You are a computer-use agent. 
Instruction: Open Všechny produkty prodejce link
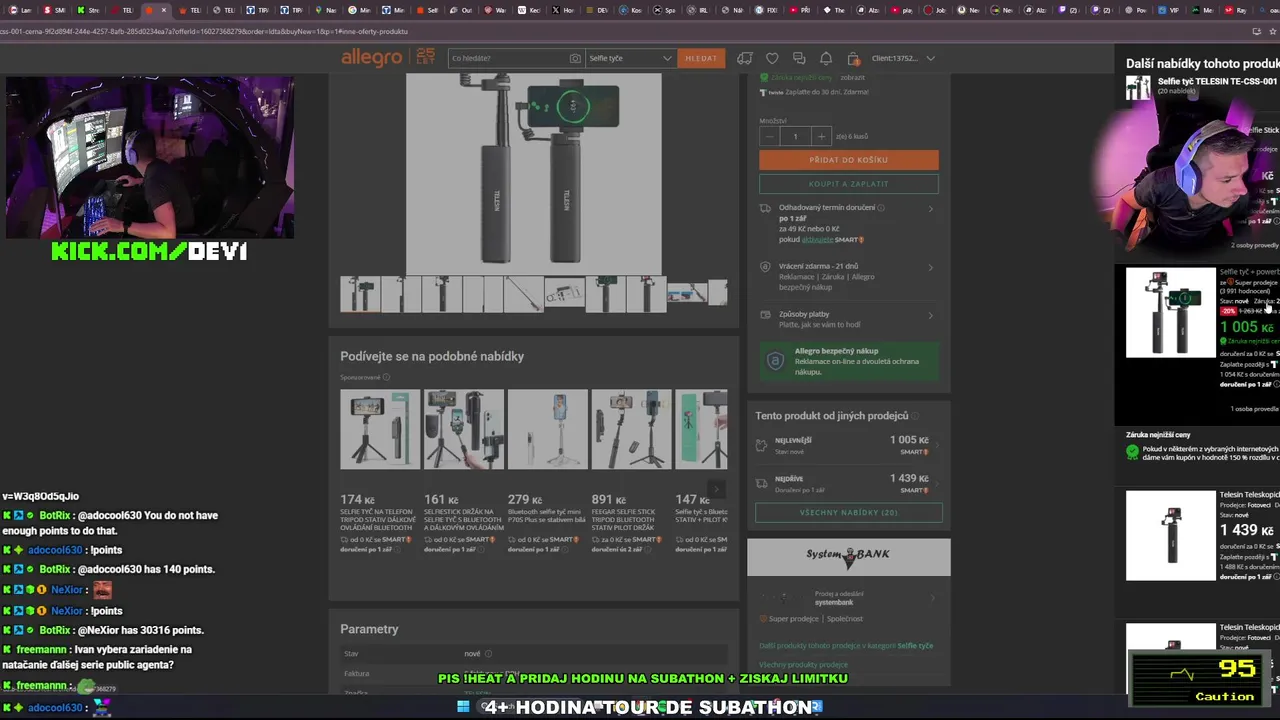803,665
